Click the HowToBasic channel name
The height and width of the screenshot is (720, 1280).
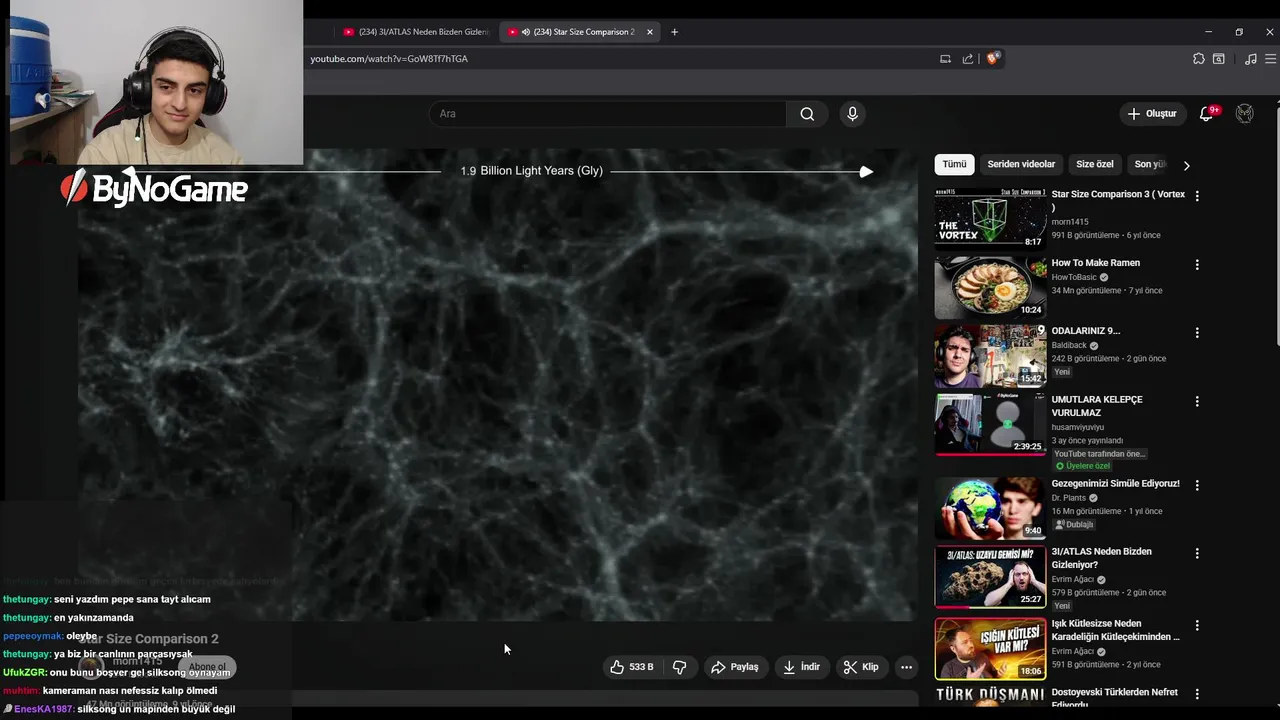pyautogui.click(x=1074, y=277)
